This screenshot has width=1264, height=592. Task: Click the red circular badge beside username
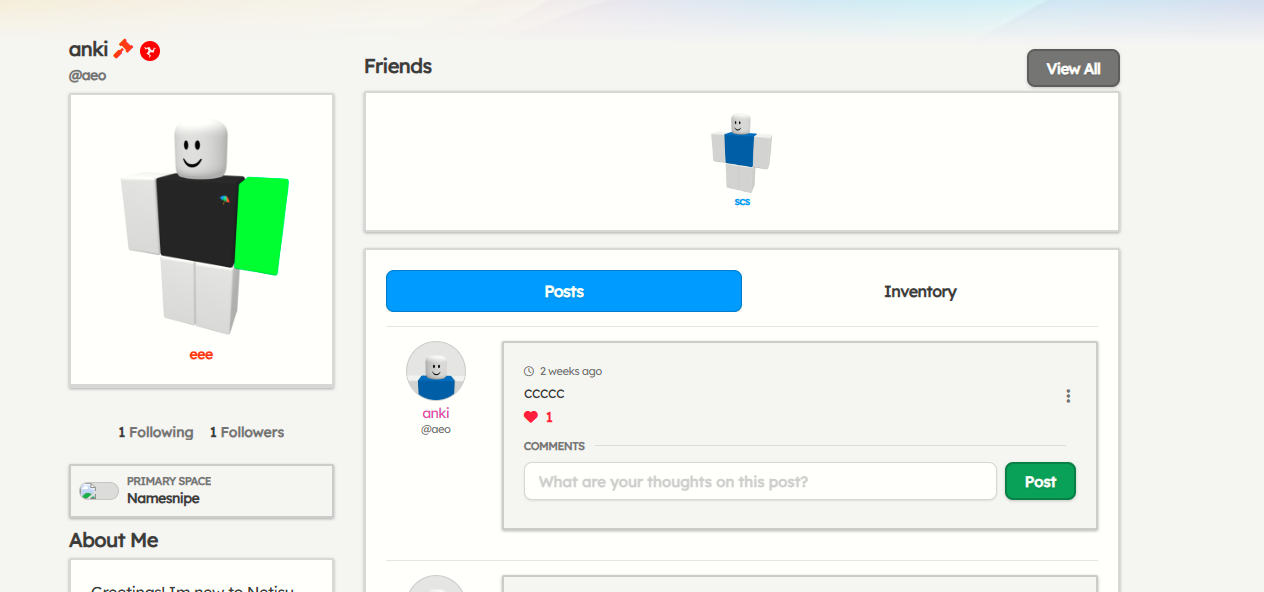[x=150, y=50]
